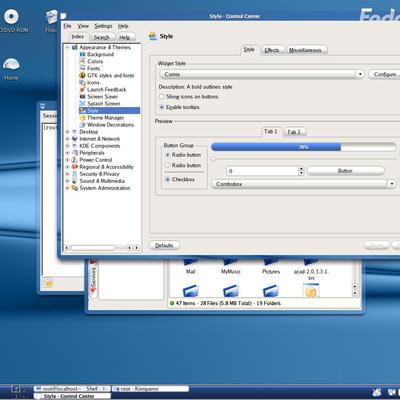Image resolution: width=400 pixels, height=400 pixels.
Task: Click the System Administration icon
Action: 75,188
